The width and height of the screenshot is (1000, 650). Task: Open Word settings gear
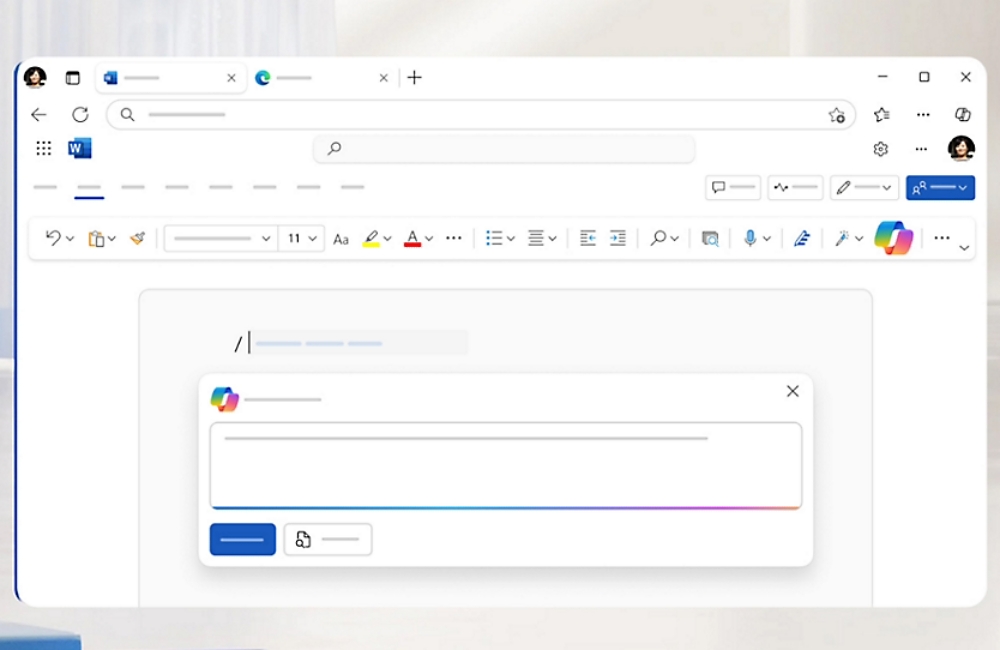pyautogui.click(x=881, y=149)
